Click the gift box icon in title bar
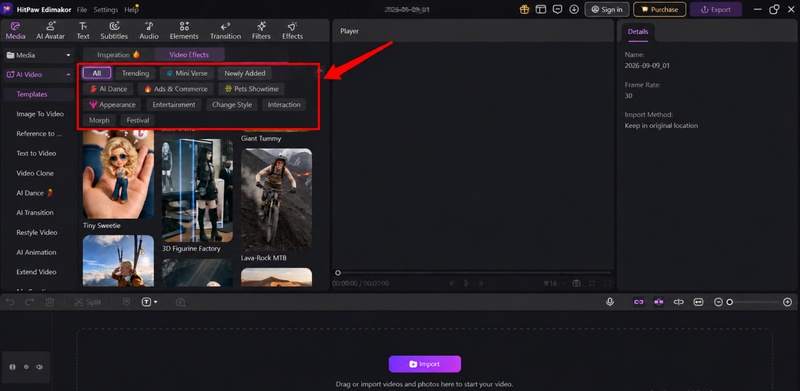 [x=524, y=10]
